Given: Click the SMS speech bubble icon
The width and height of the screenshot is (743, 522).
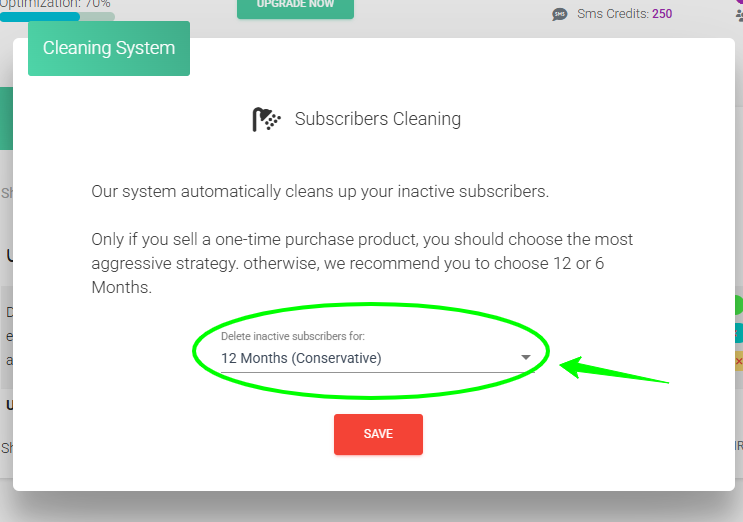Looking at the screenshot, I should click(x=559, y=15).
